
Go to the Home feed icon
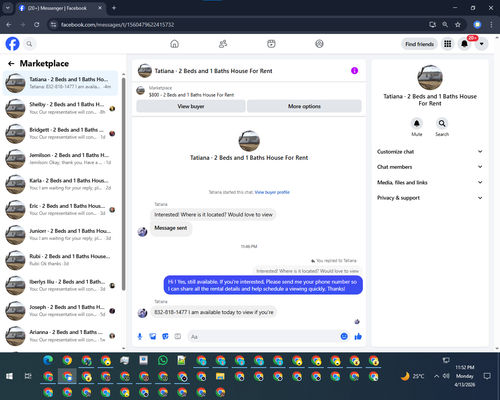(x=174, y=44)
